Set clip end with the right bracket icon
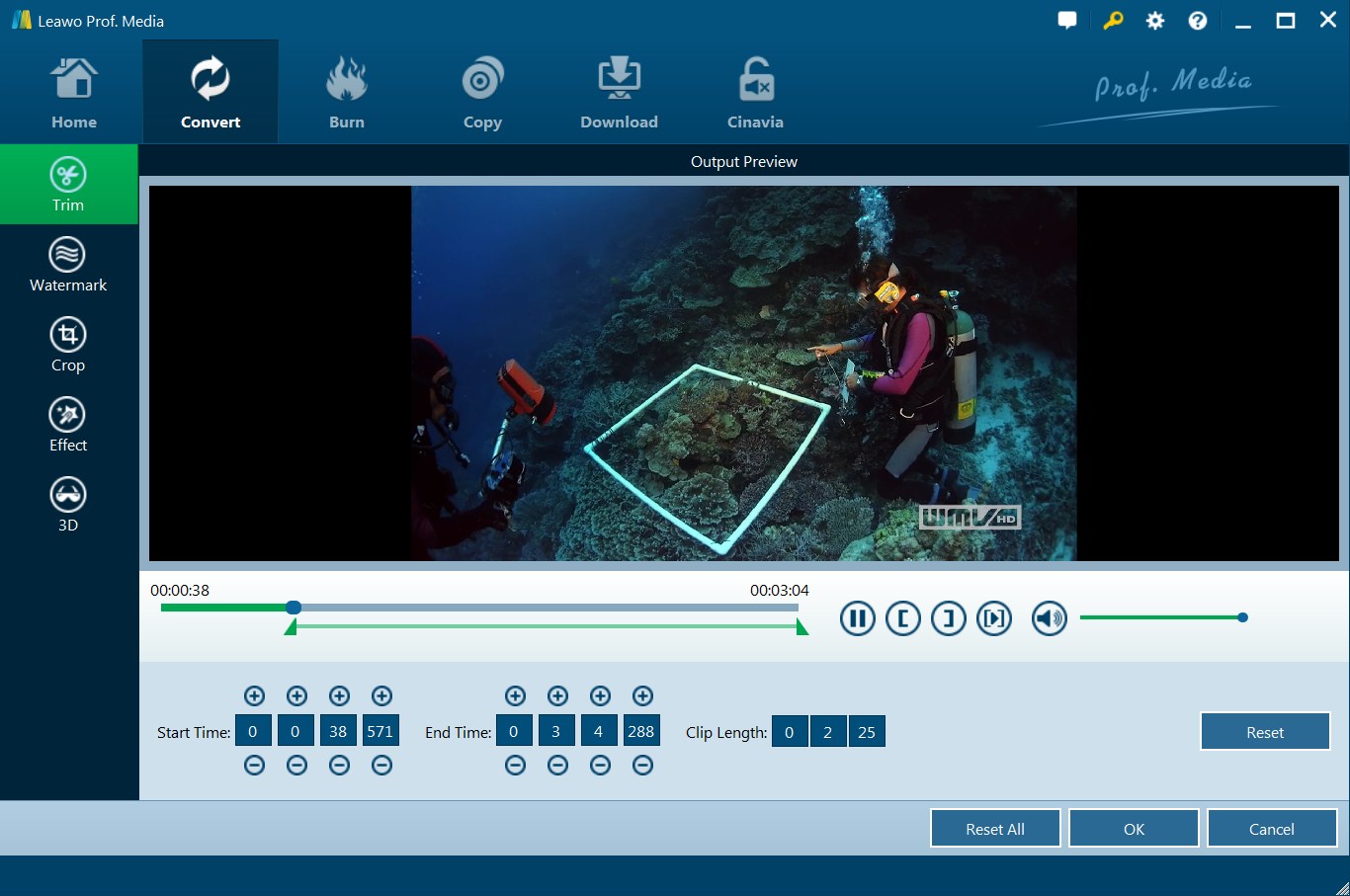This screenshot has height=896, width=1350. [949, 617]
